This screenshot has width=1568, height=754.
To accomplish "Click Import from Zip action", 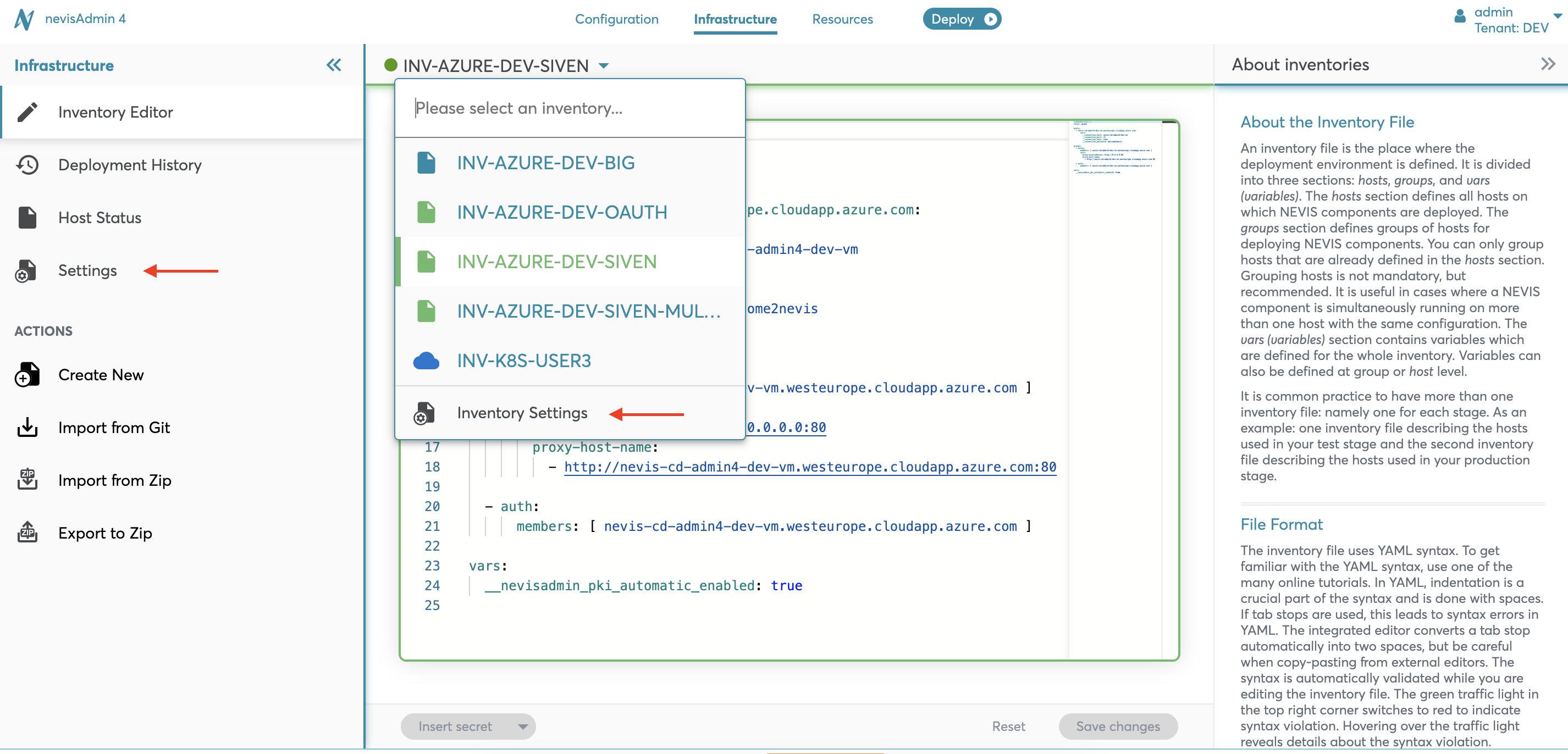I will (x=183, y=480).
